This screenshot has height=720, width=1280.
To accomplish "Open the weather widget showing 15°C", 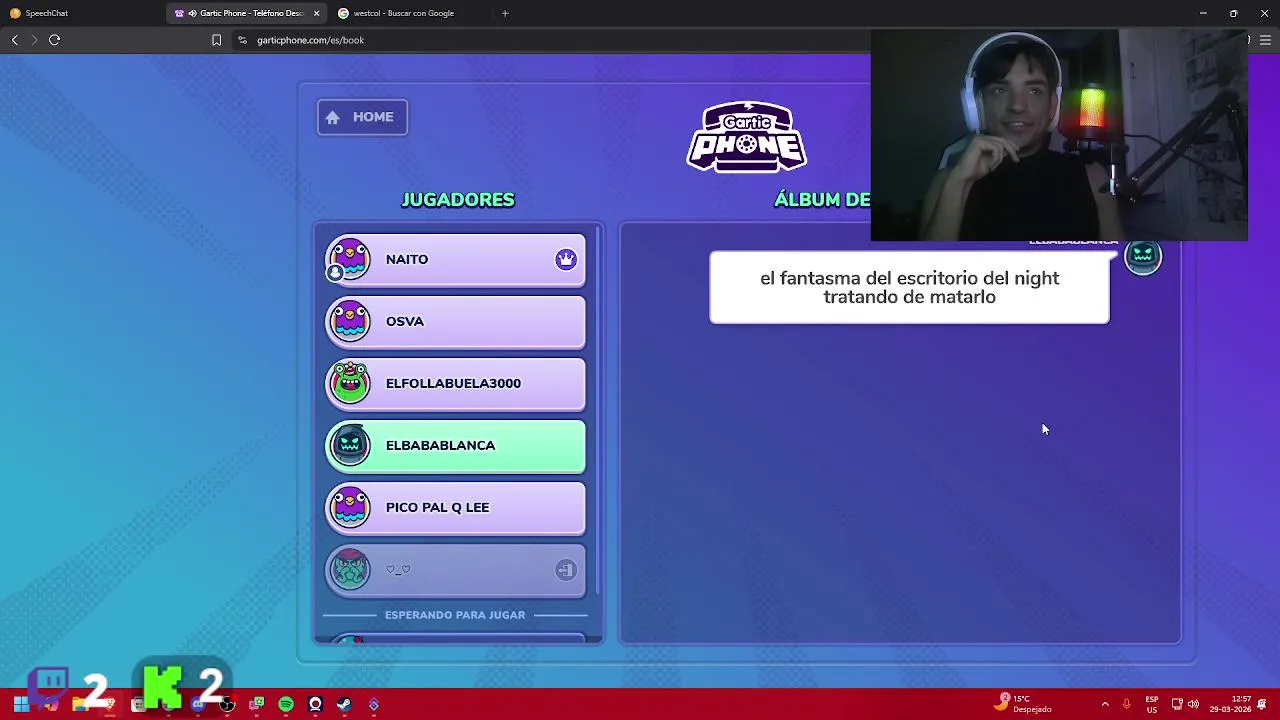I will tap(1024, 704).
